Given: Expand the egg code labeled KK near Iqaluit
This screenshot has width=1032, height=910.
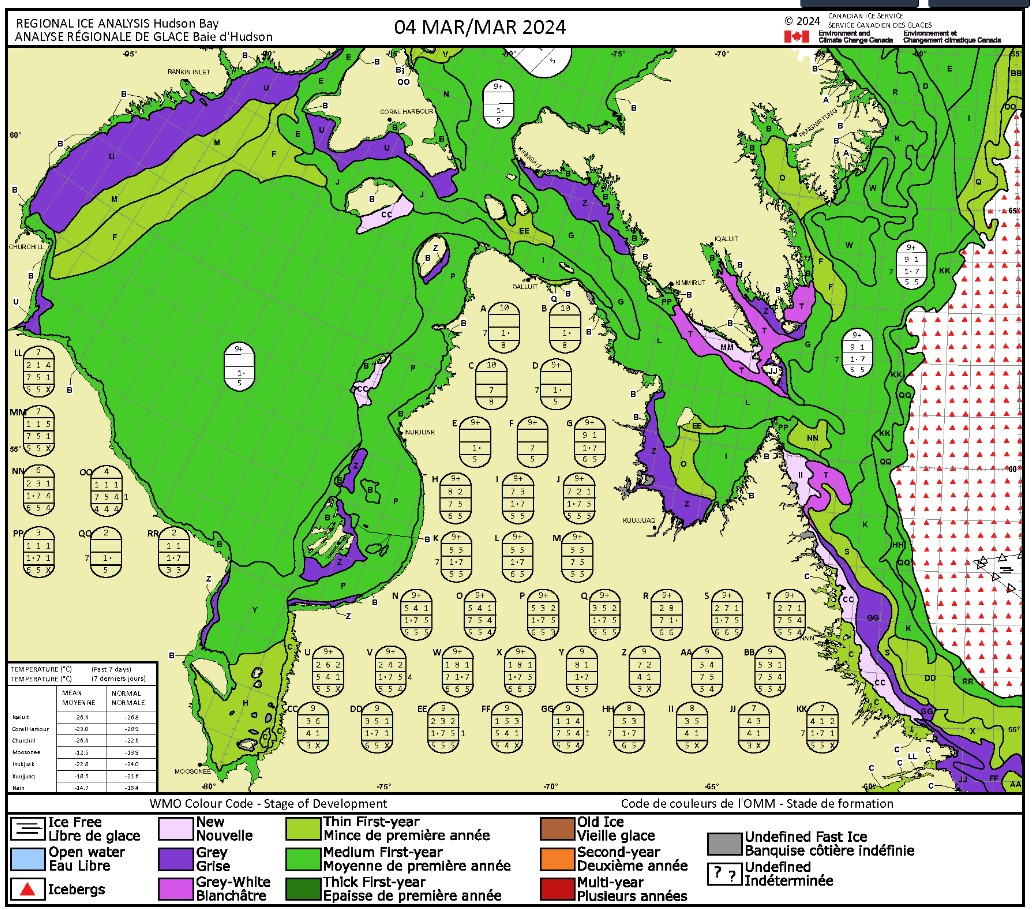Looking at the screenshot, I should pyautogui.click(x=910, y=265).
